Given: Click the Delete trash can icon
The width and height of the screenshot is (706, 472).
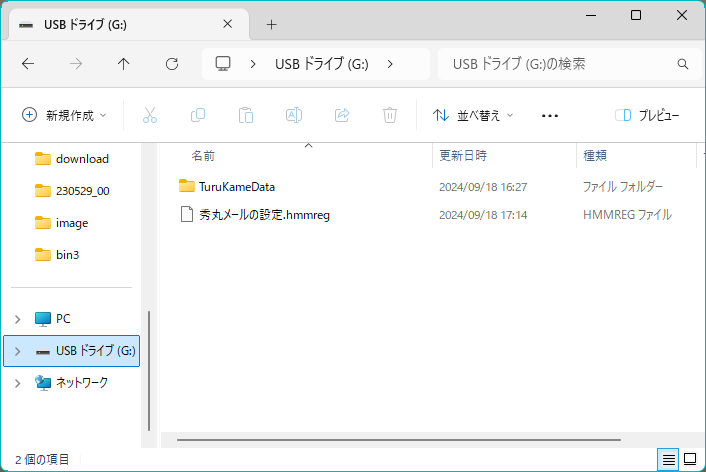Looking at the screenshot, I should (x=390, y=115).
